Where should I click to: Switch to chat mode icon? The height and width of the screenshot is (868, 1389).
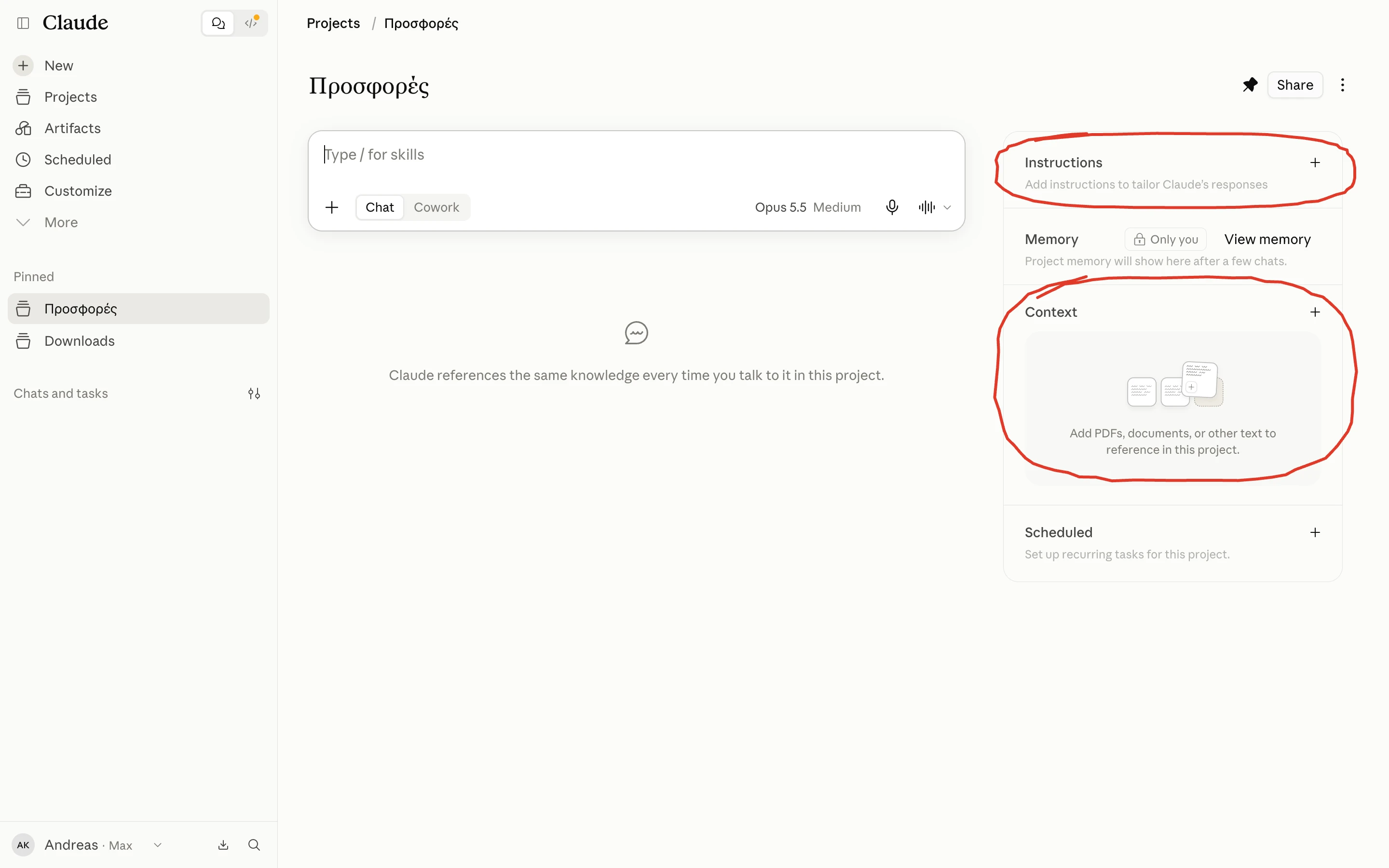point(218,23)
